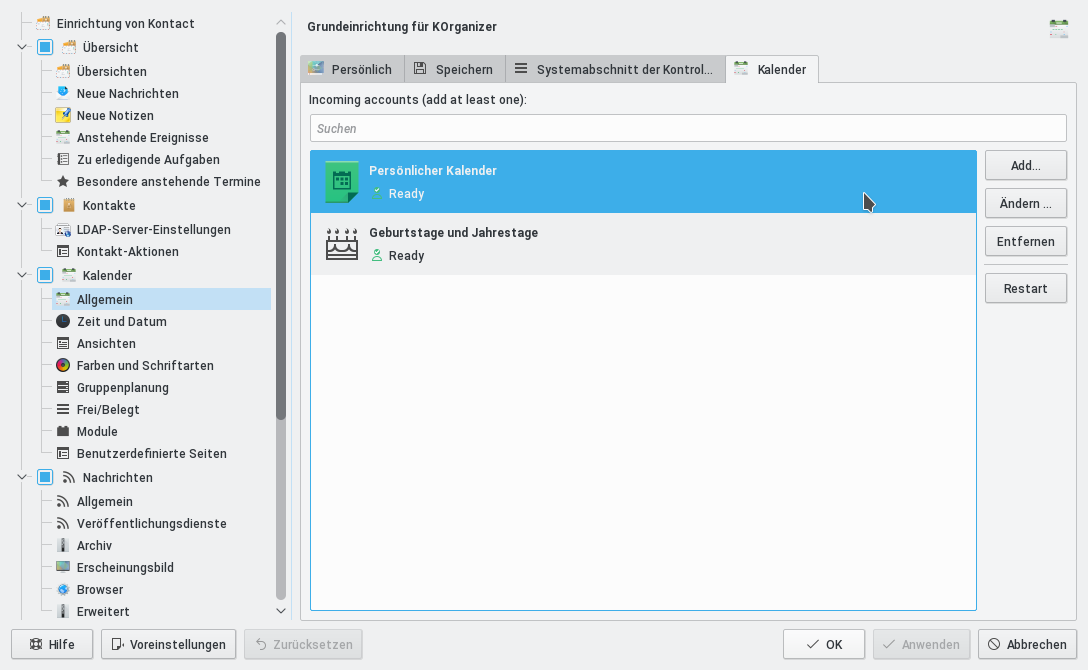Switch to the Persönlich tab
1088x670 pixels.
352,69
